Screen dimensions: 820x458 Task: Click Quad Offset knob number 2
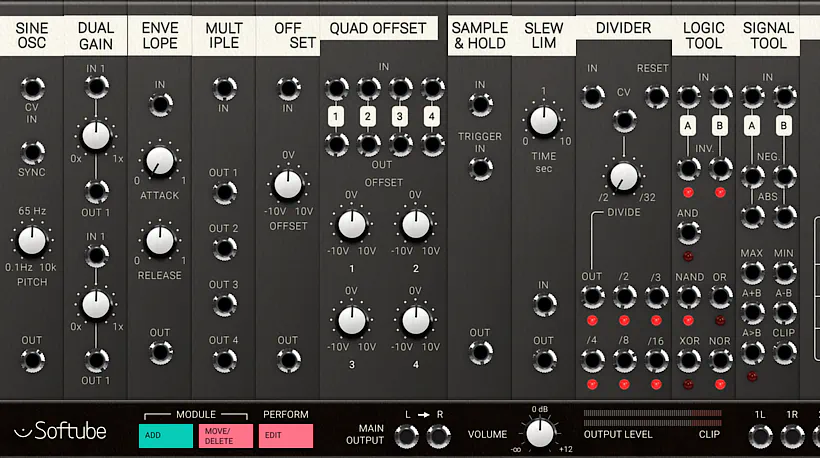coord(416,225)
